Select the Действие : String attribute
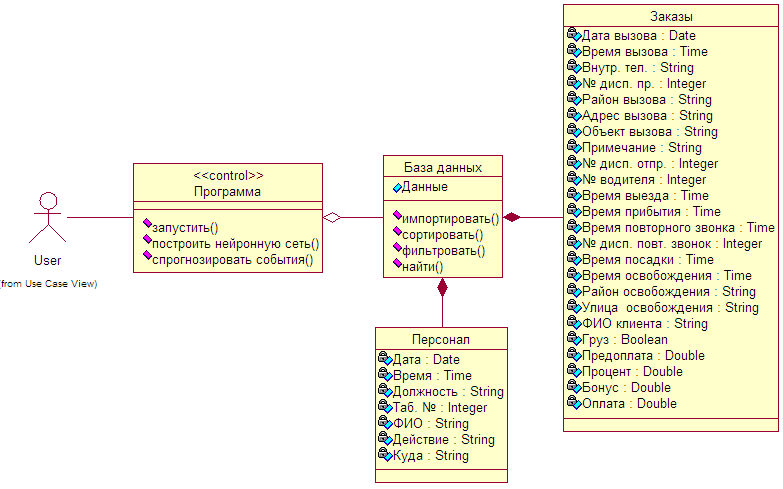Screen dimensions: 783x489 (443, 439)
